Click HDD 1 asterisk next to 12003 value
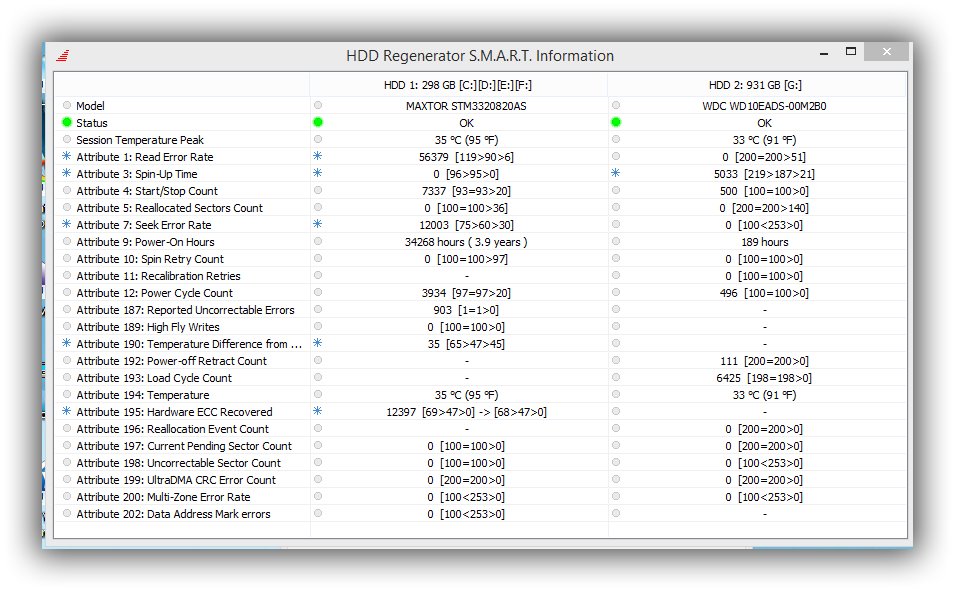 point(318,225)
